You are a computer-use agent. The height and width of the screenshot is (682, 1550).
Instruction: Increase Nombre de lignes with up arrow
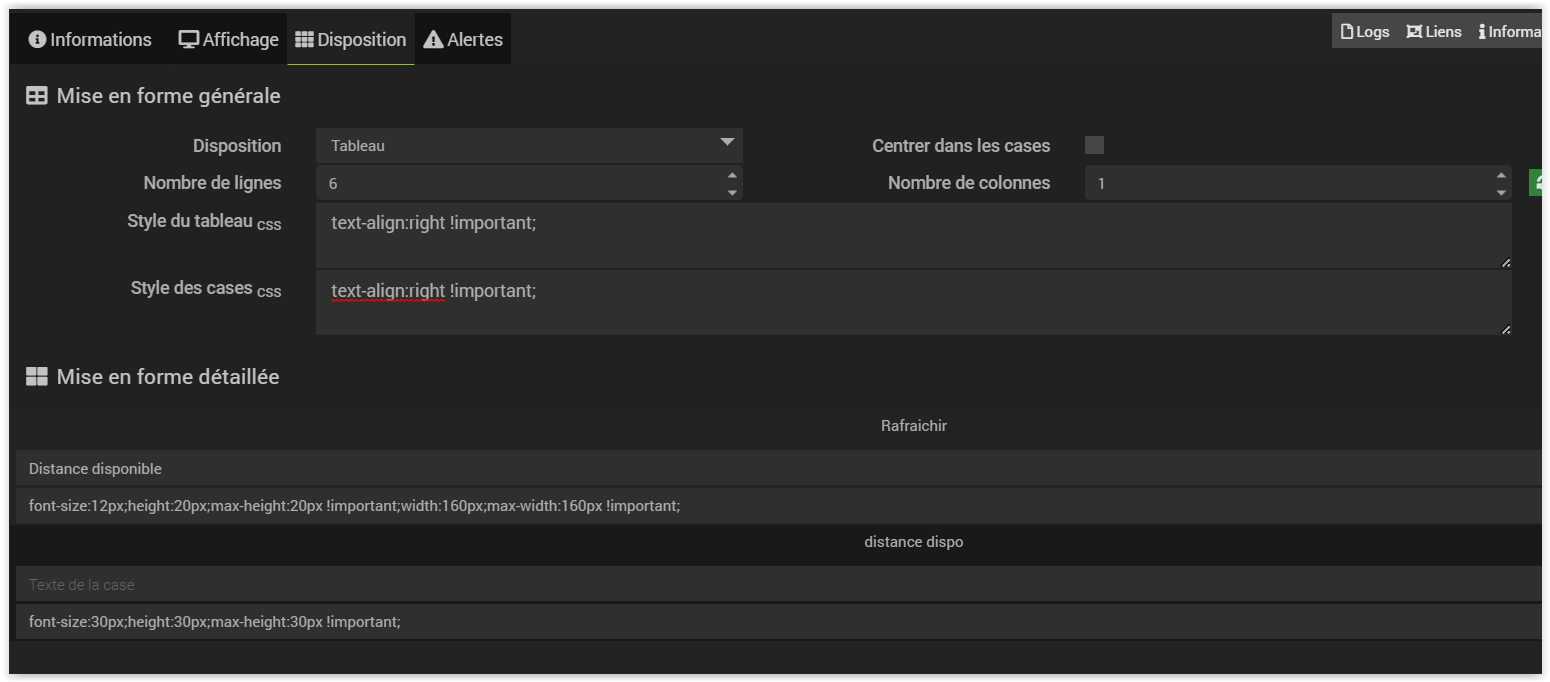(732, 175)
